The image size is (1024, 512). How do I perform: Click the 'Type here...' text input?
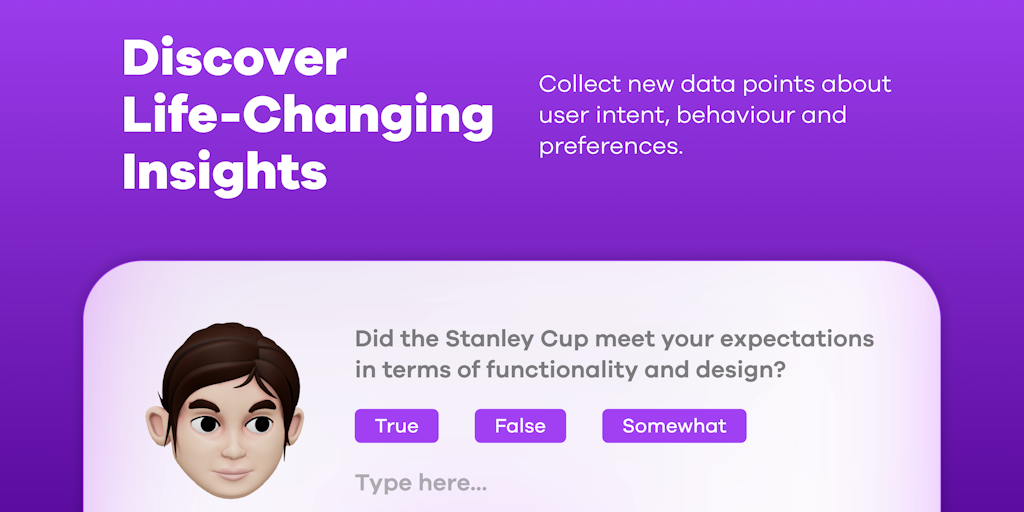click(421, 484)
